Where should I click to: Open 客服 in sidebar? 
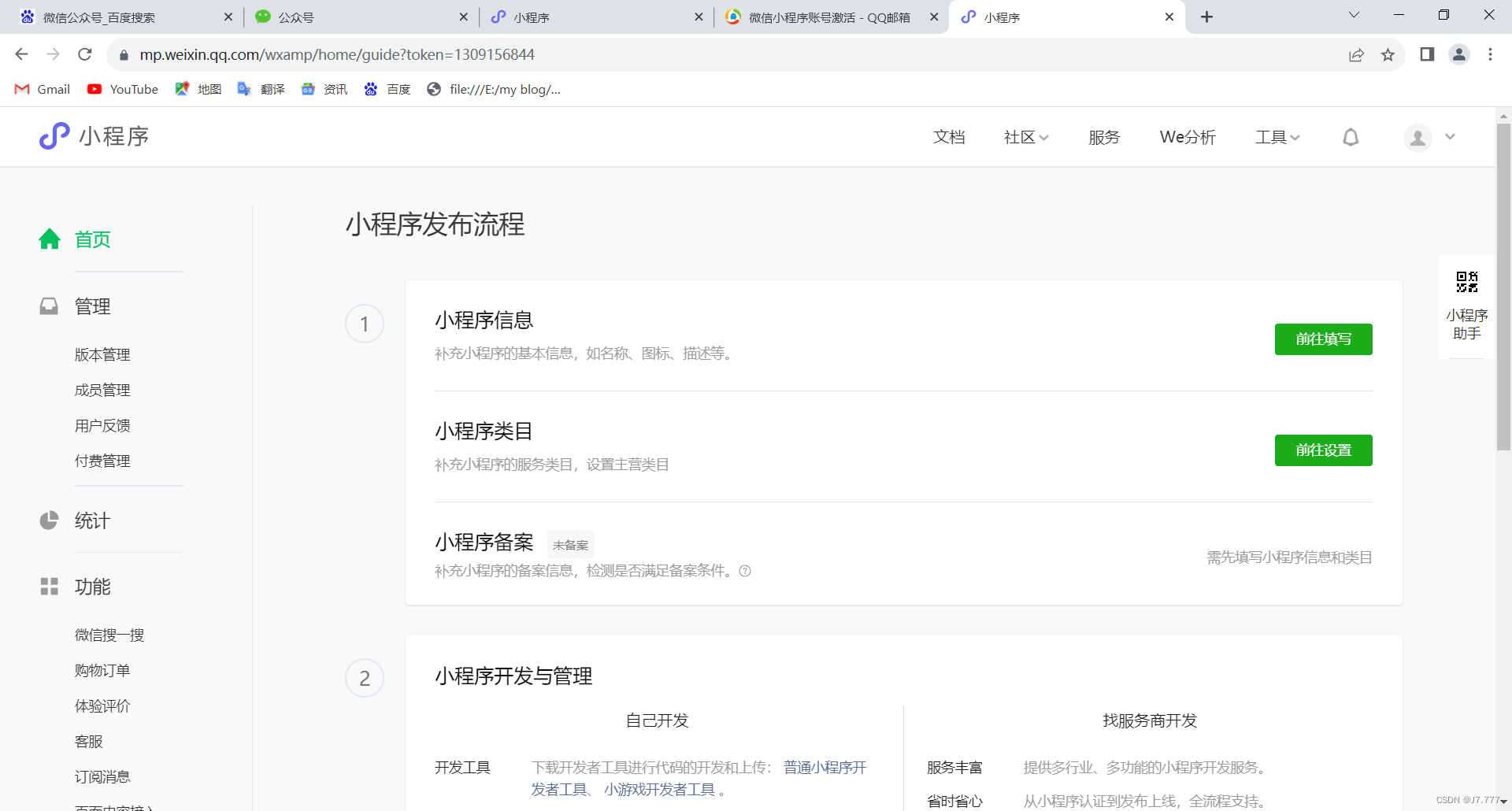point(89,742)
